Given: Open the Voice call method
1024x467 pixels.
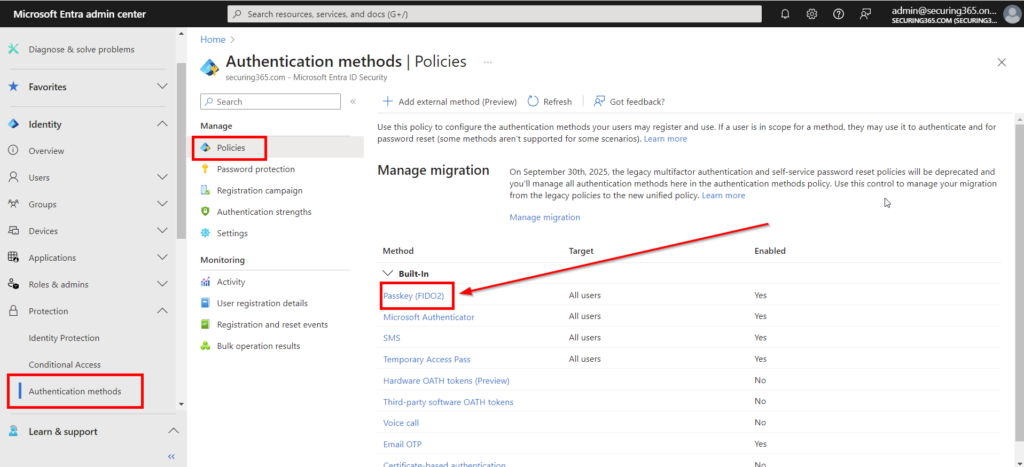Looking at the screenshot, I should [401, 423].
